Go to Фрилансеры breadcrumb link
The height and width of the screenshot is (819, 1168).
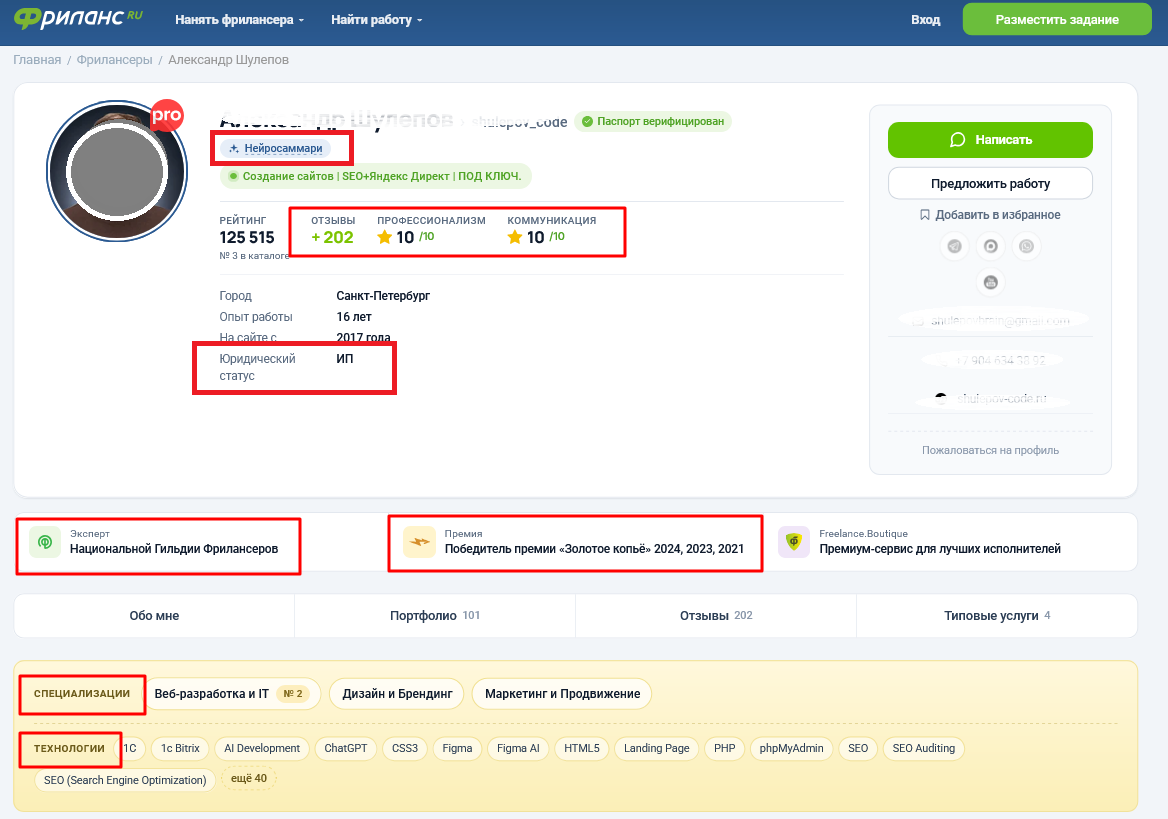tap(114, 60)
